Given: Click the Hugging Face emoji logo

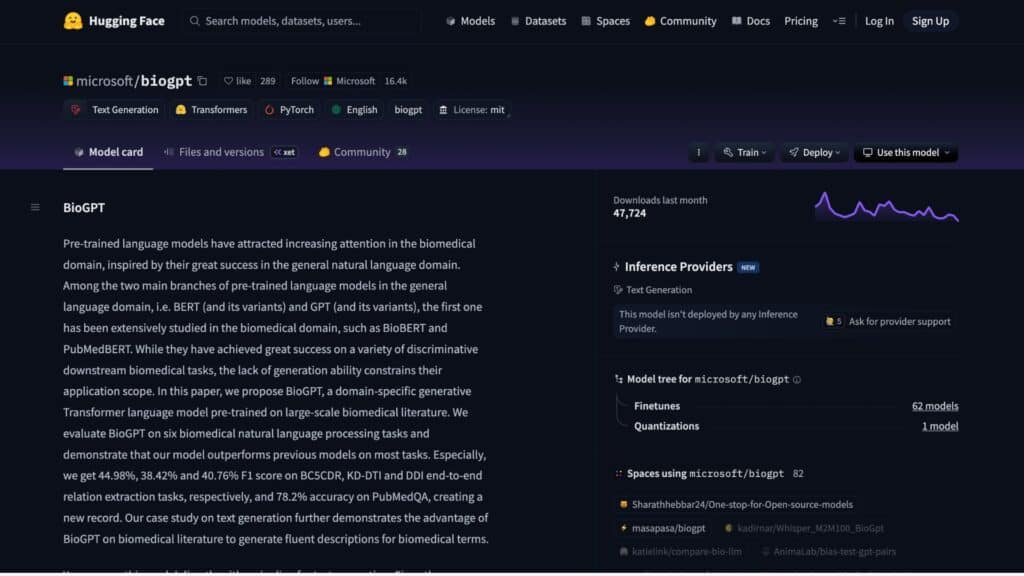Looking at the screenshot, I should click(x=72, y=21).
